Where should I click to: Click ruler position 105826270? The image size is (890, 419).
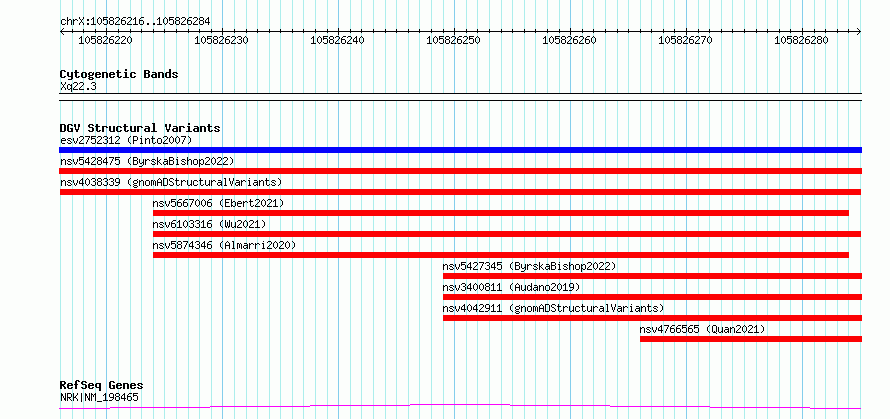[x=686, y=40]
